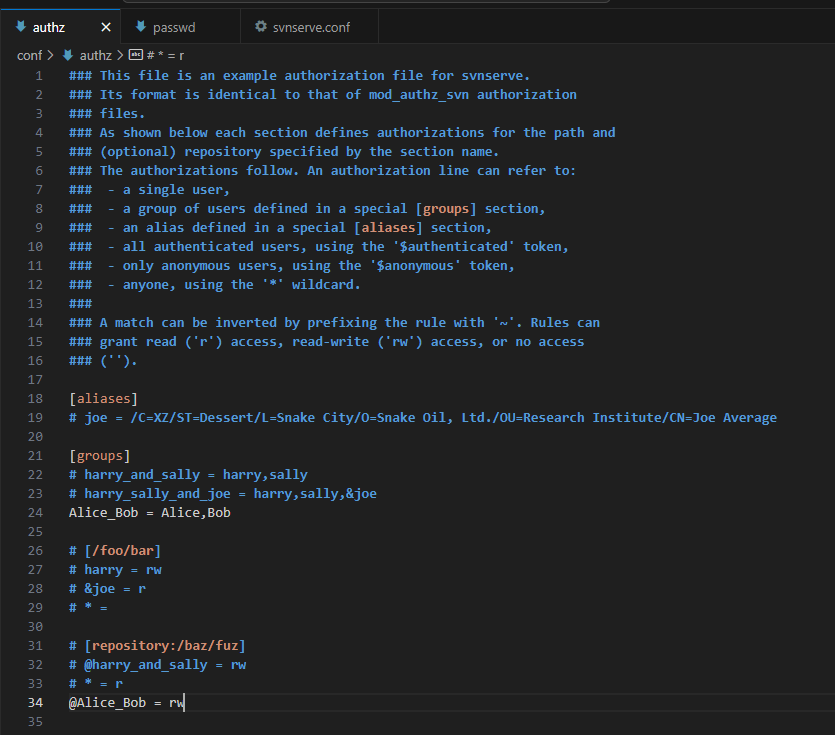Click the file icon on the authz tab
This screenshot has width=835, height=735.
pyautogui.click(x=21, y=27)
